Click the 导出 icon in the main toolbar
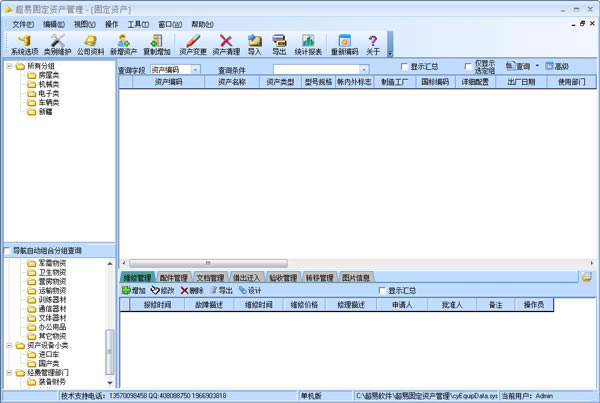The image size is (600, 403). pos(279,45)
